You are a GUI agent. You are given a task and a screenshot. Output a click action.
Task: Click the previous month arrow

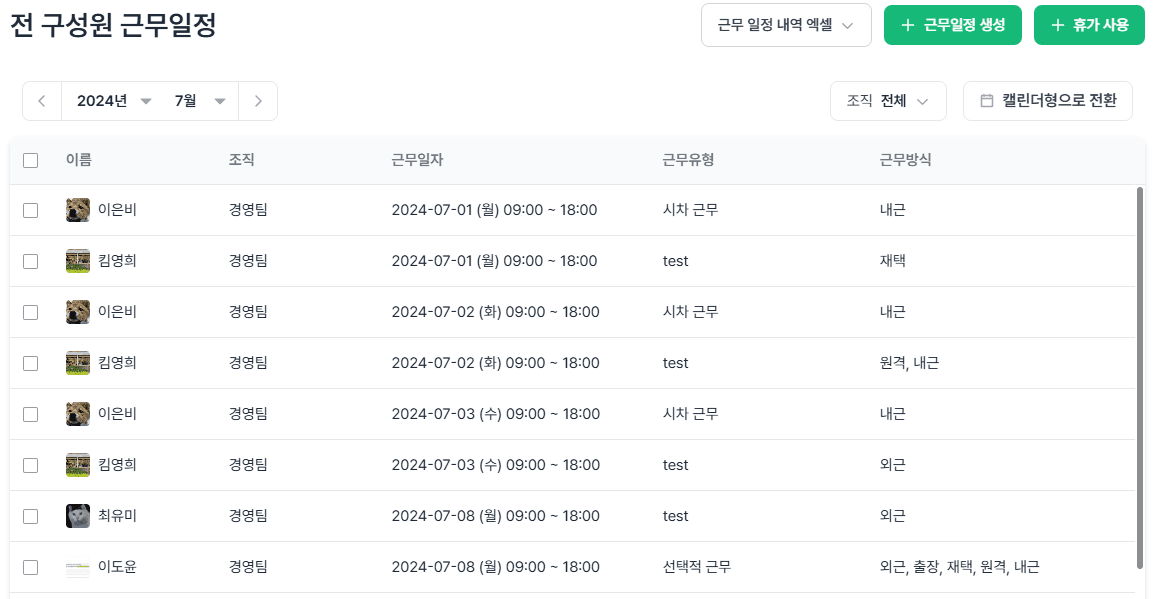(x=42, y=100)
